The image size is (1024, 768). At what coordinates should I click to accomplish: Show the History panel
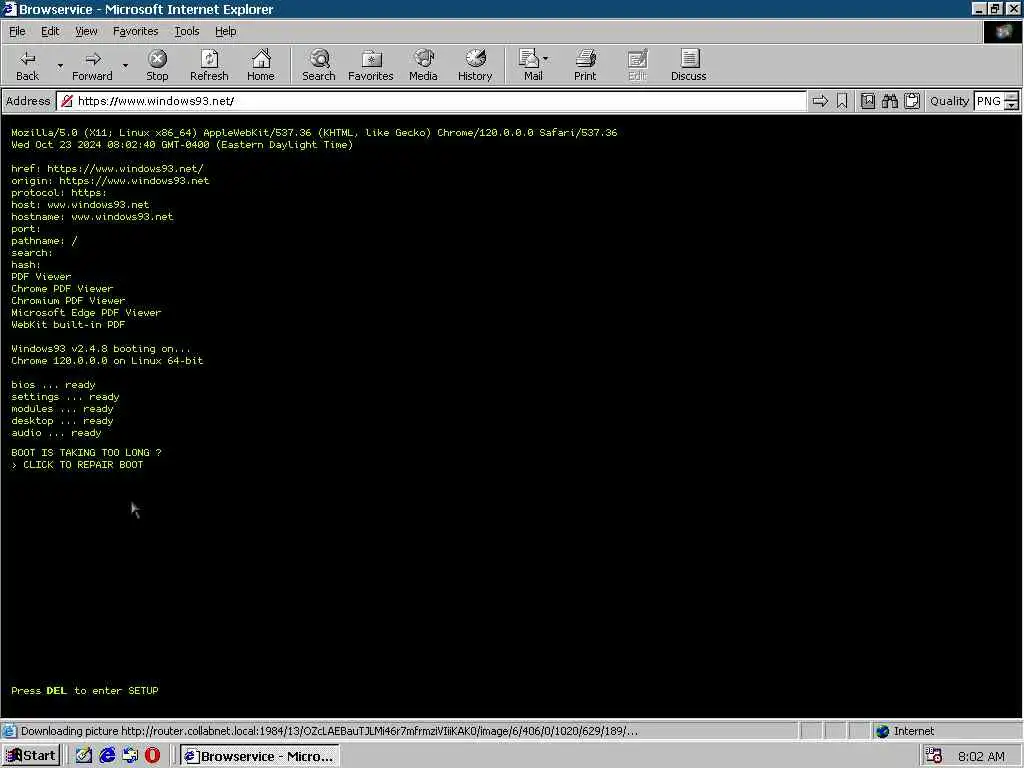pyautogui.click(x=475, y=65)
